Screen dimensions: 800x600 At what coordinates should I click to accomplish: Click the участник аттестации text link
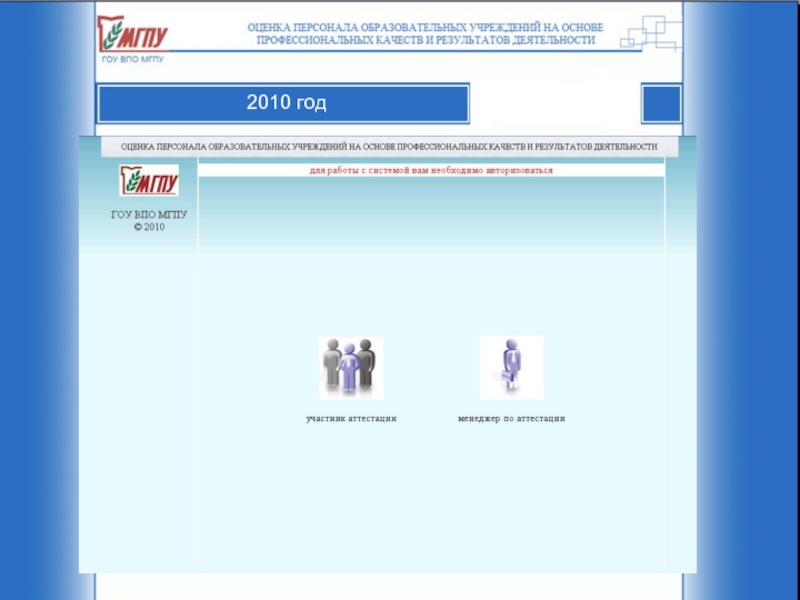pyautogui.click(x=351, y=418)
